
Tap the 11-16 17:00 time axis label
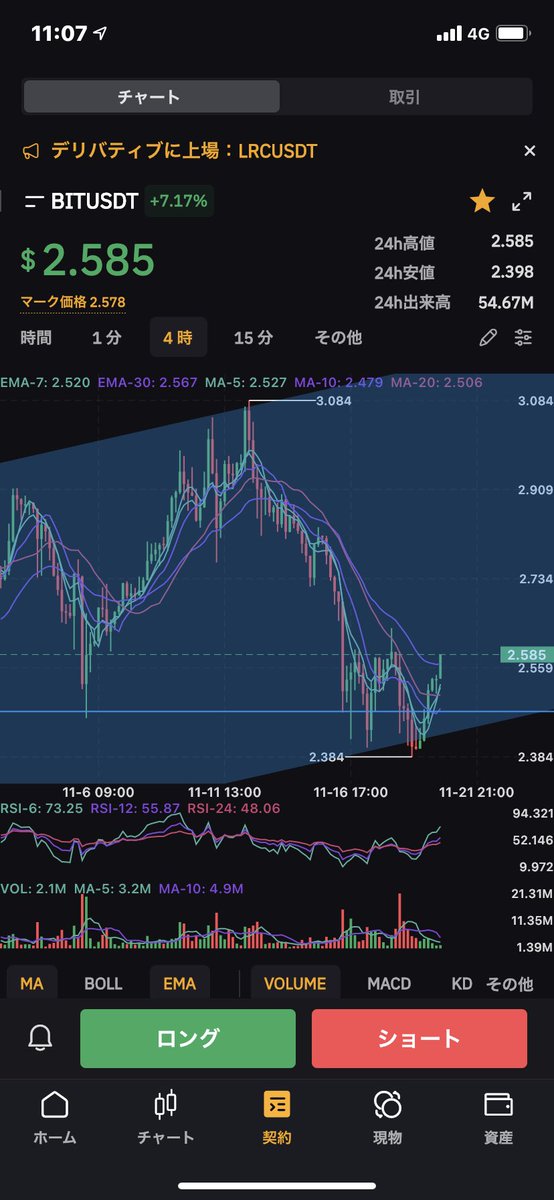pos(351,792)
